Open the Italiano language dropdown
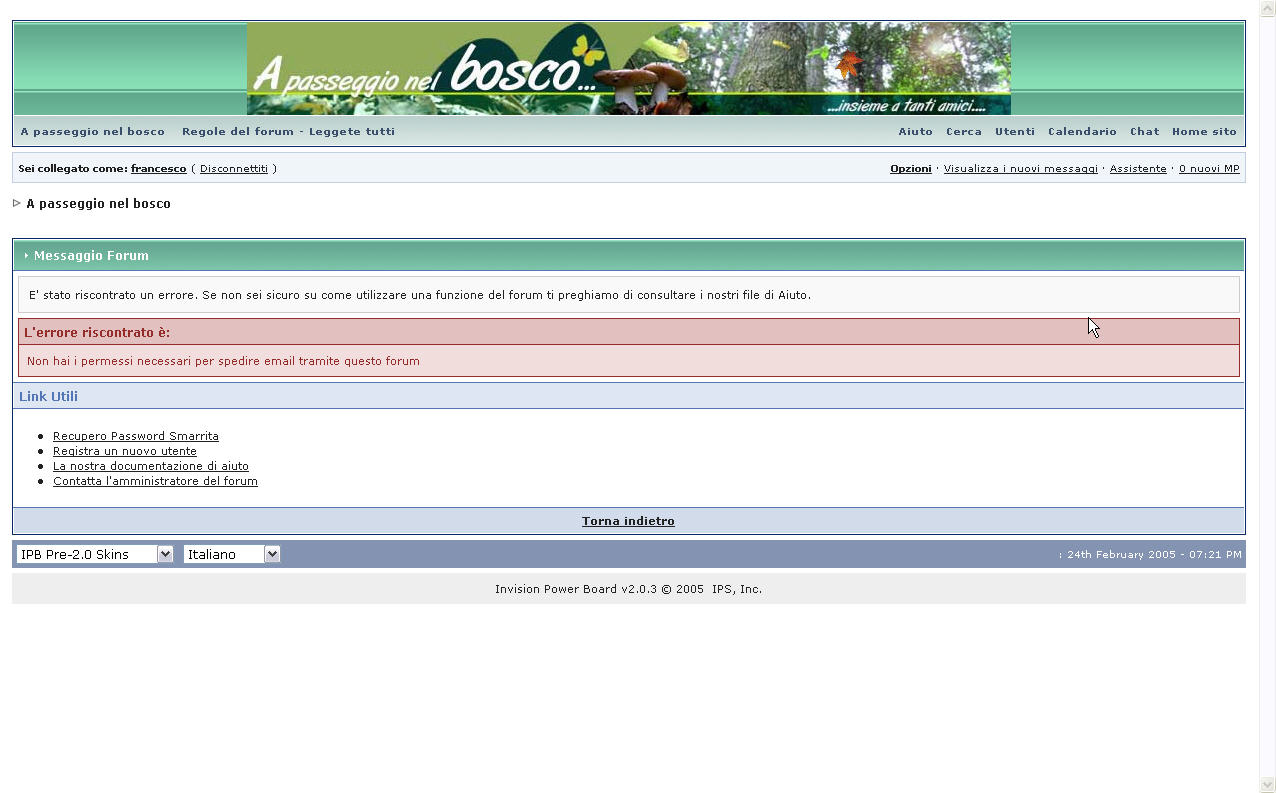The height and width of the screenshot is (793, 1276). 231,554
